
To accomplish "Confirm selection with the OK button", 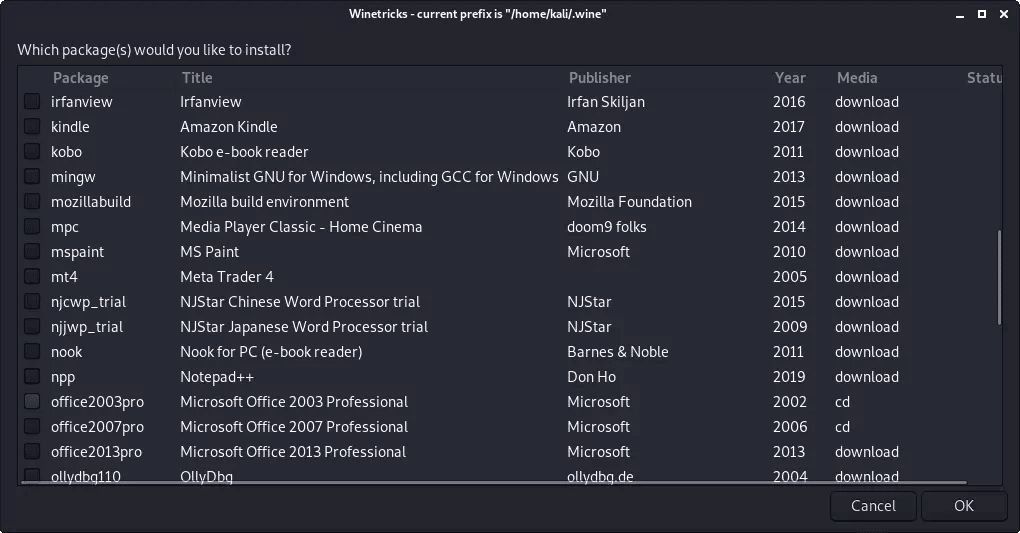I will pos(963,506).
